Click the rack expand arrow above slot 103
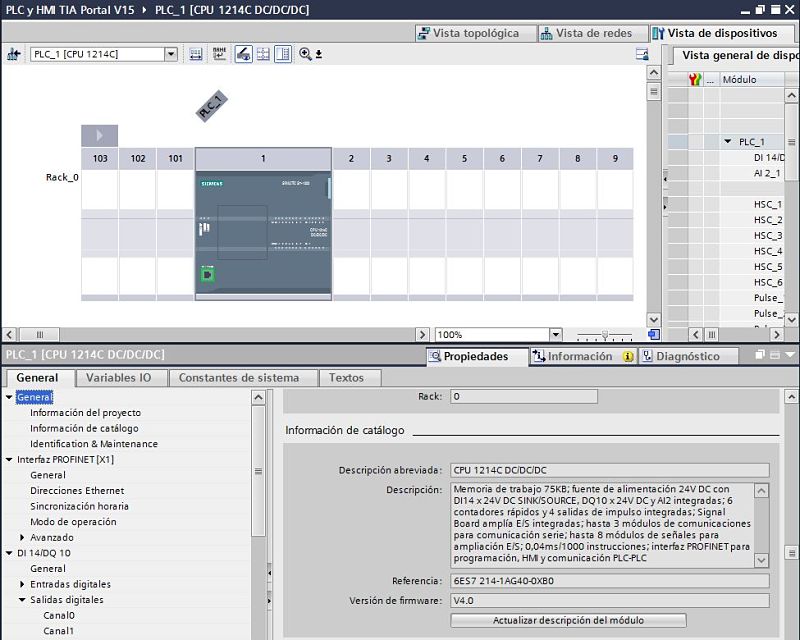The image size is (800, 640). point(99,135)
